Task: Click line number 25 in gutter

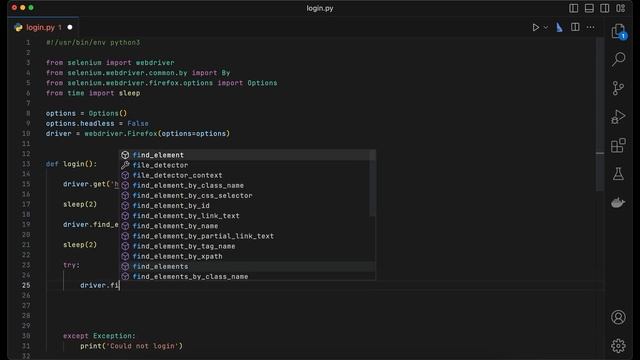Action: coord(26,285)
